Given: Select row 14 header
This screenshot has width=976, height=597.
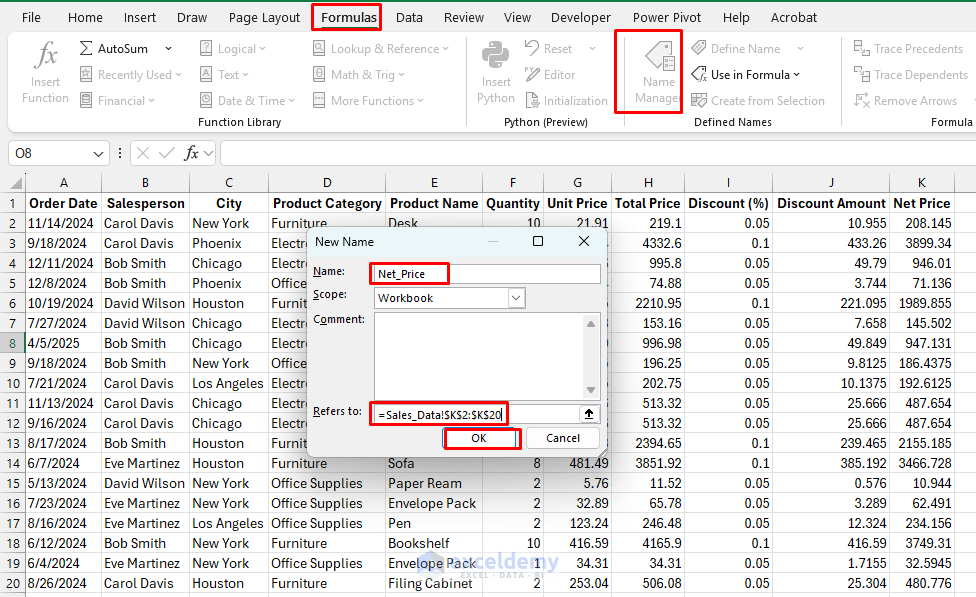Looking at the screenshot, I should tap(13, 464).
